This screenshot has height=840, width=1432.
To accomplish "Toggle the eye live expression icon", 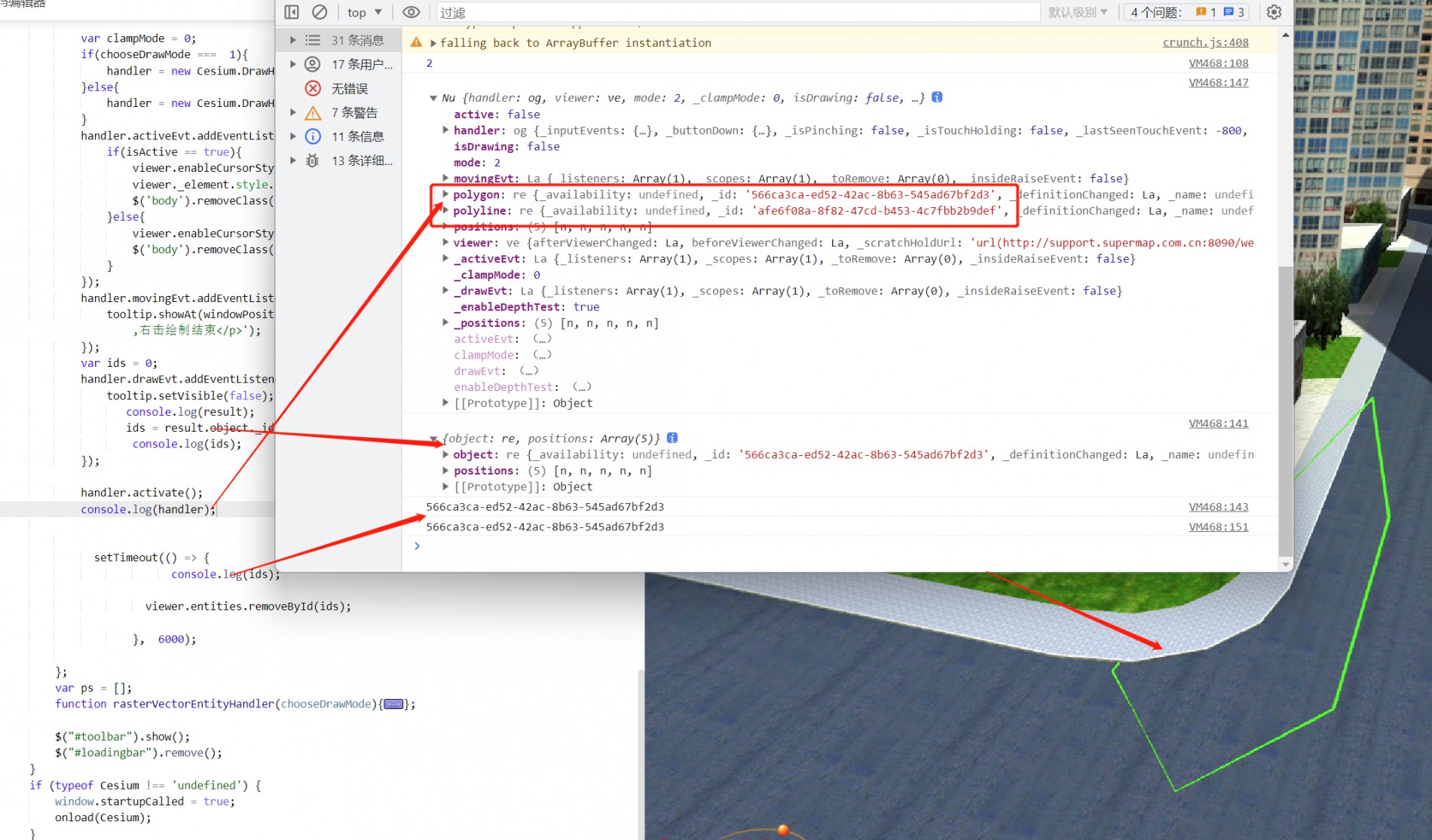I will (x=411, y=12).
